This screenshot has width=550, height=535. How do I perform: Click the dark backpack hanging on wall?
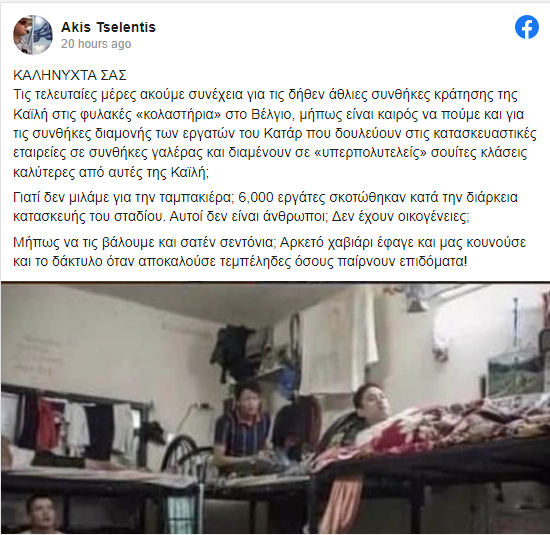[x=232, y=347]
